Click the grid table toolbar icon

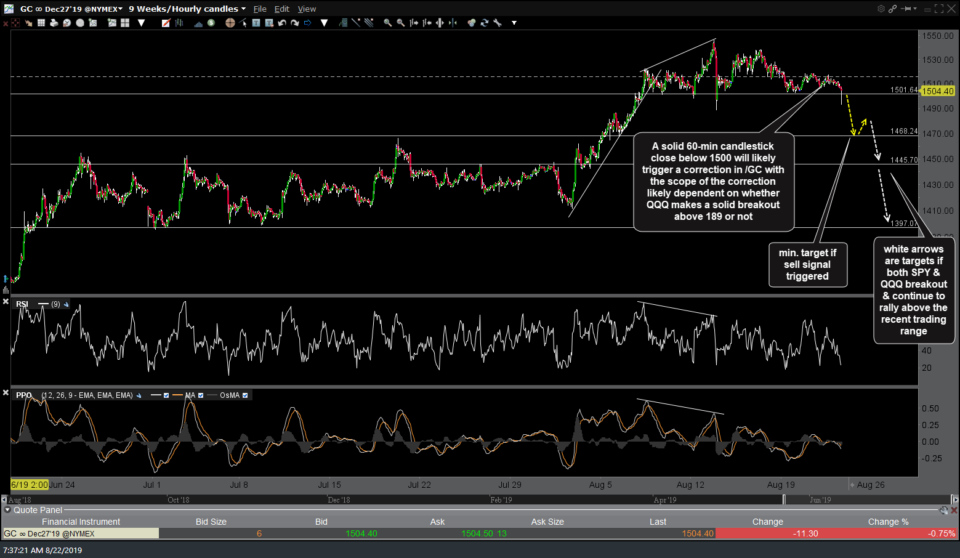(x=41, y=23)
